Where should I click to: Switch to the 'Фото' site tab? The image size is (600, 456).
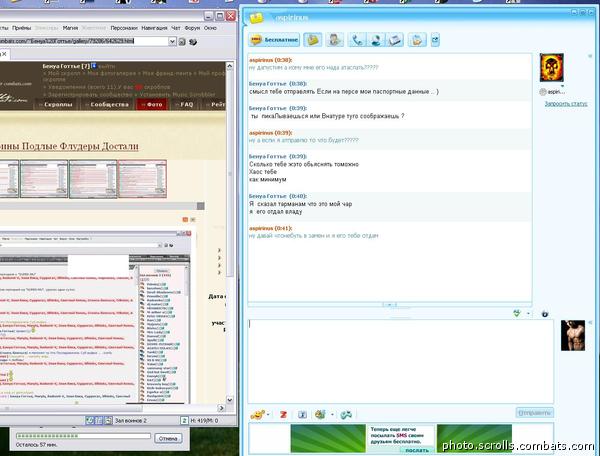pyautogui.click(x=152, y=104)
